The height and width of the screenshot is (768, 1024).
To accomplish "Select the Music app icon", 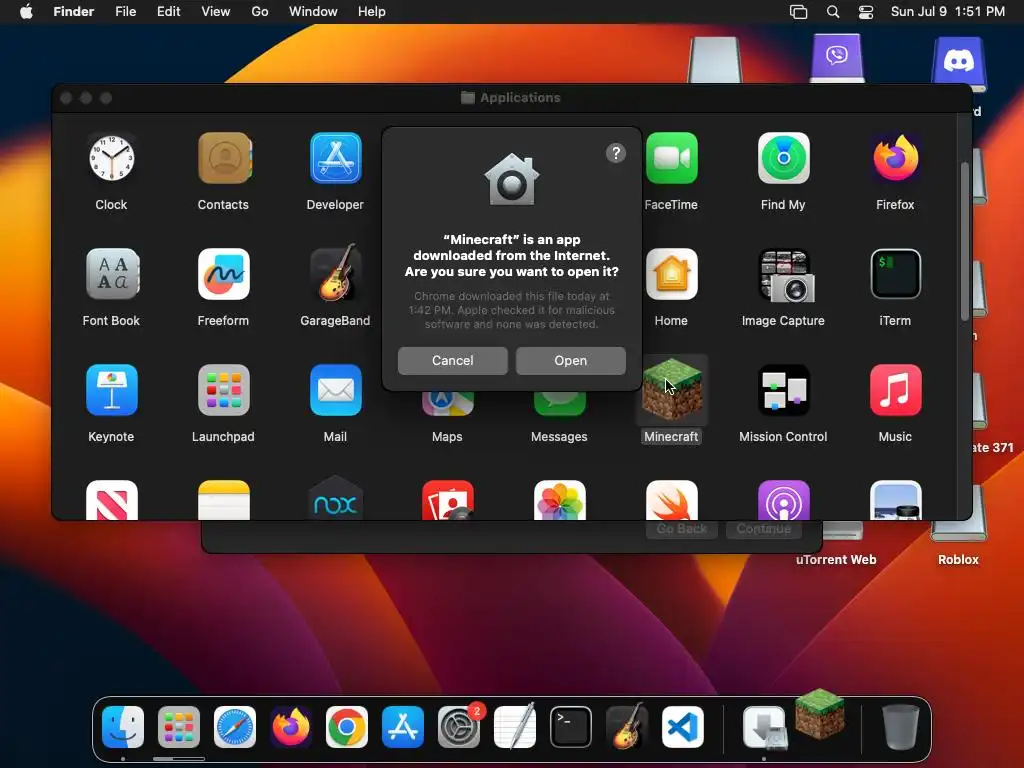I will pos(895,390).
